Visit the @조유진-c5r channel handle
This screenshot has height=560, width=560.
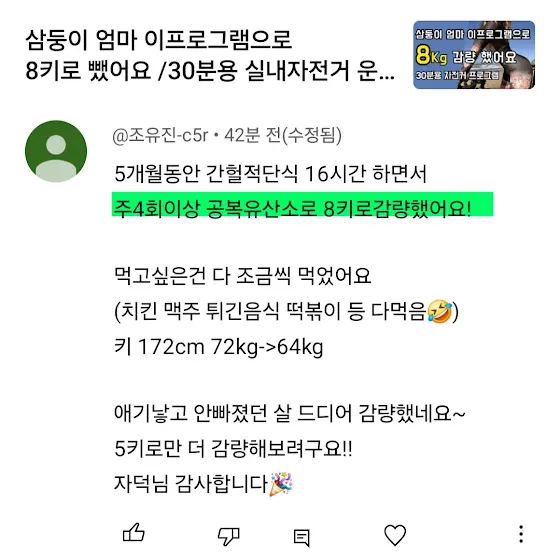[x=160, y=135]
